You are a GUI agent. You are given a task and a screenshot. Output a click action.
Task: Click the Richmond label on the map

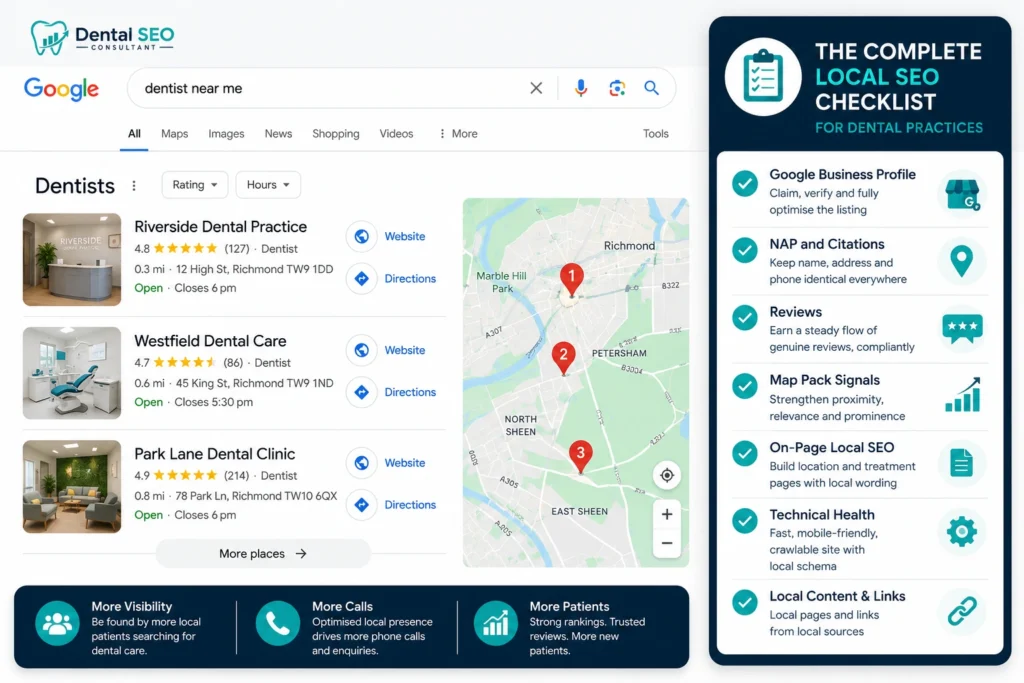pyautogui.click(x=629, y=246)
